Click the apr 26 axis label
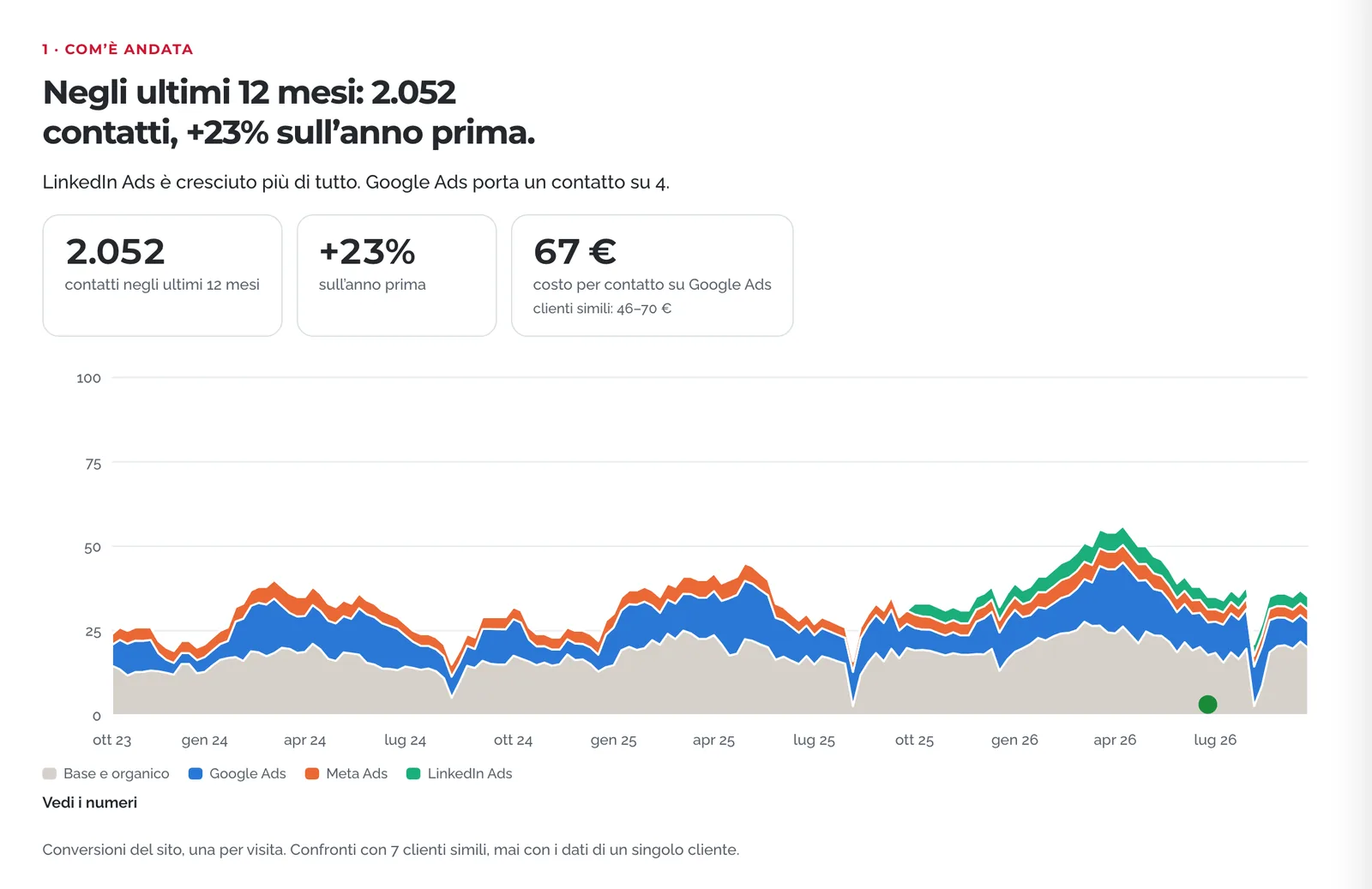Viewport: 1372px width, 889px height. [x=1115, y=740]
